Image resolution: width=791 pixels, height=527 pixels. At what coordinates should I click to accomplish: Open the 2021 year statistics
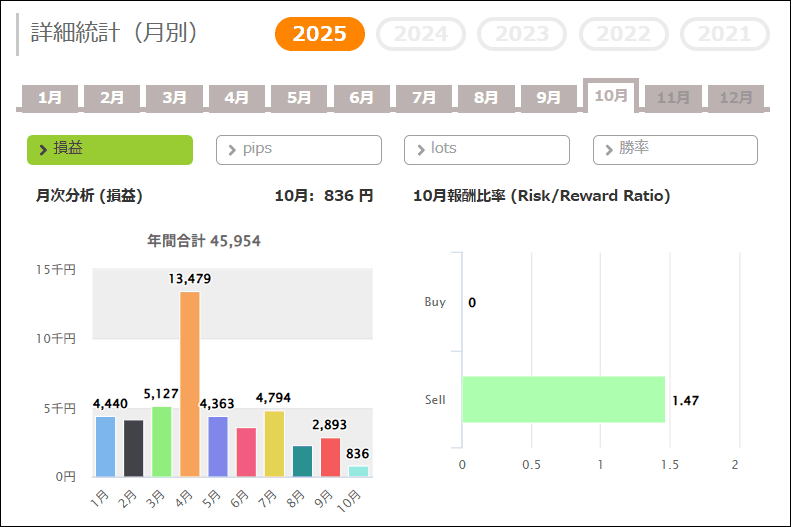click(x=725, y=34)
